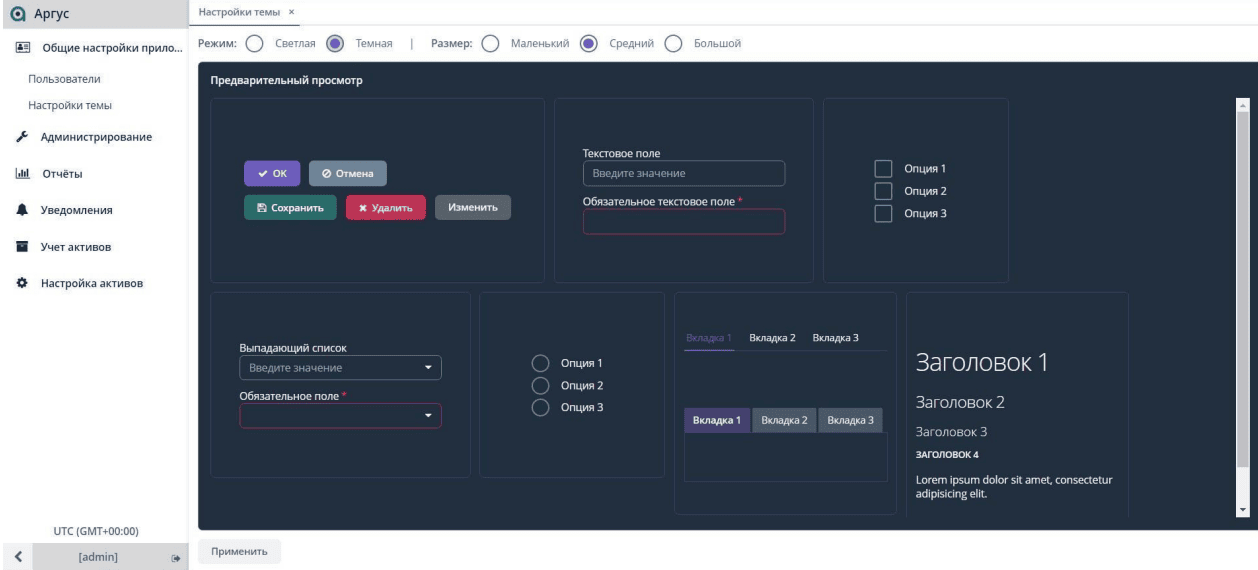Image resolution: width=1258 pixels, height=570 pixels.
Task: Select the Светлая mode radio button
Action: pos(253,44)
